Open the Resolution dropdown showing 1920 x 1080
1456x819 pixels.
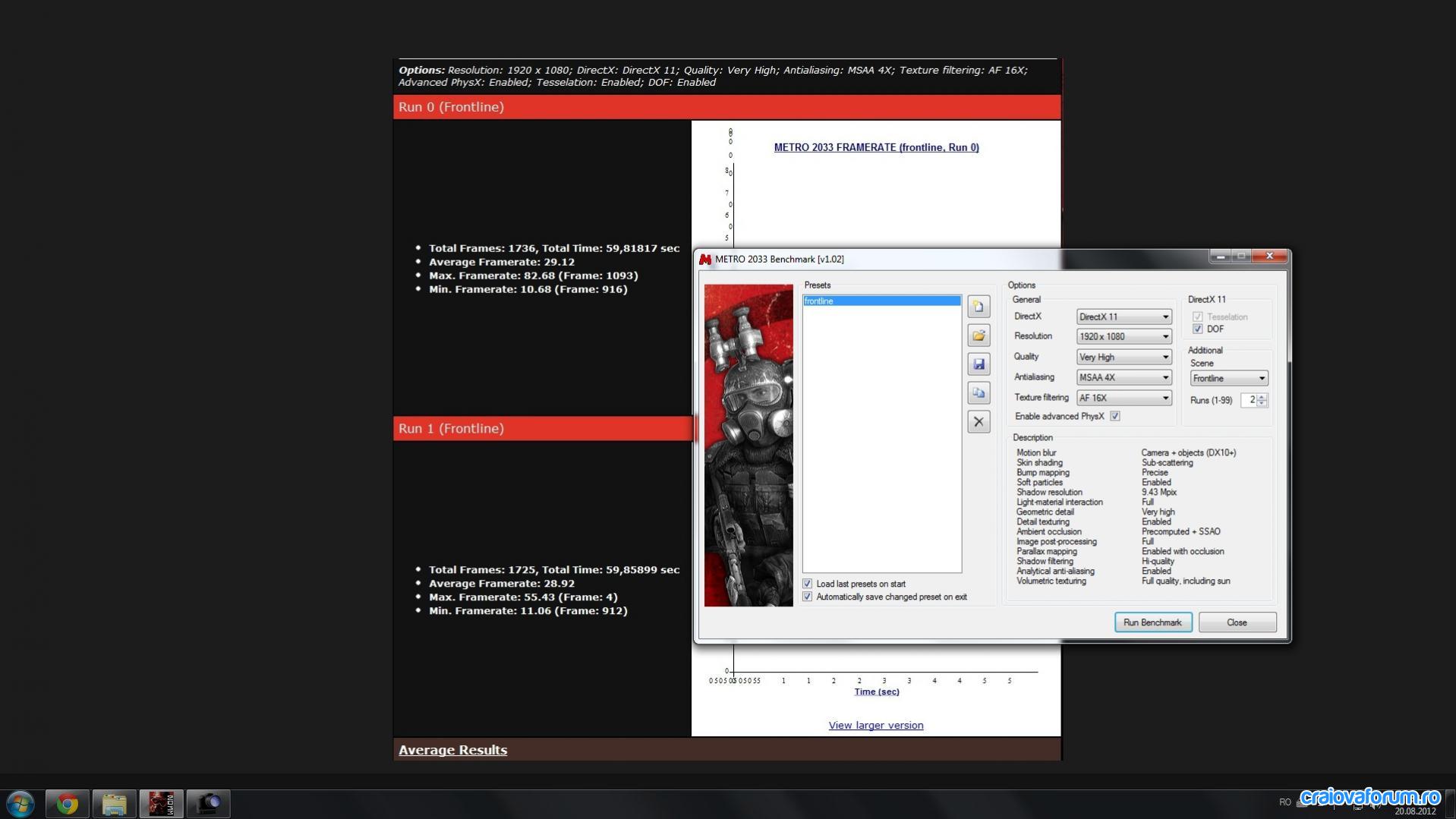[1124, 337]
